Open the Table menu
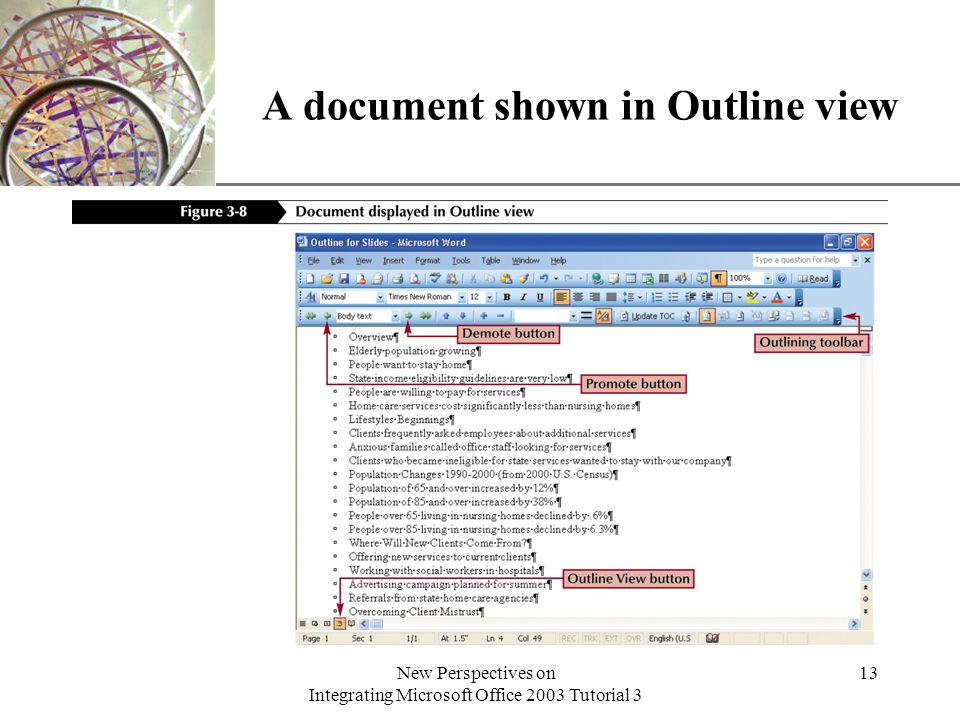The image size is (960, 720). (491, 260)
